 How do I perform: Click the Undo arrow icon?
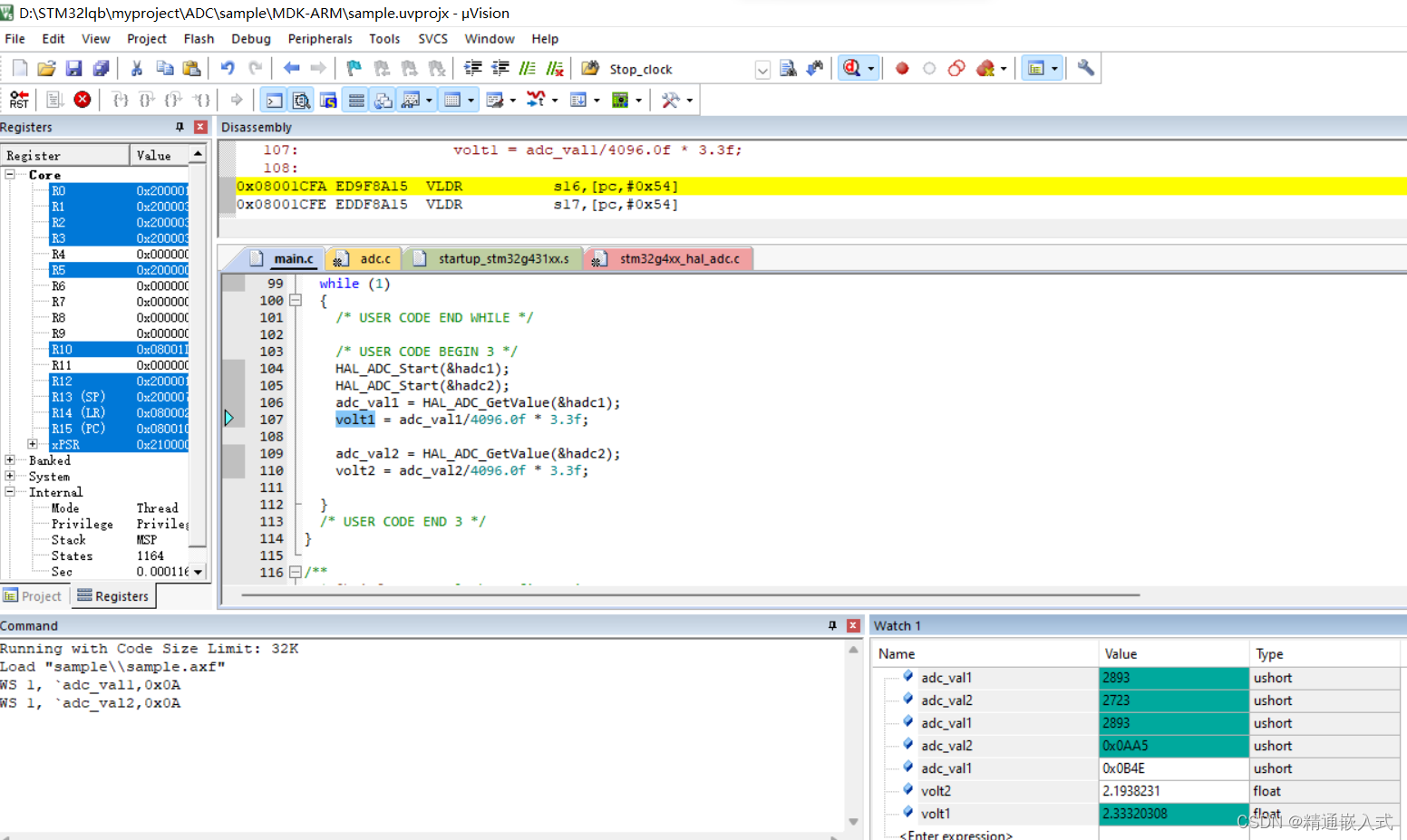(228, 68)
